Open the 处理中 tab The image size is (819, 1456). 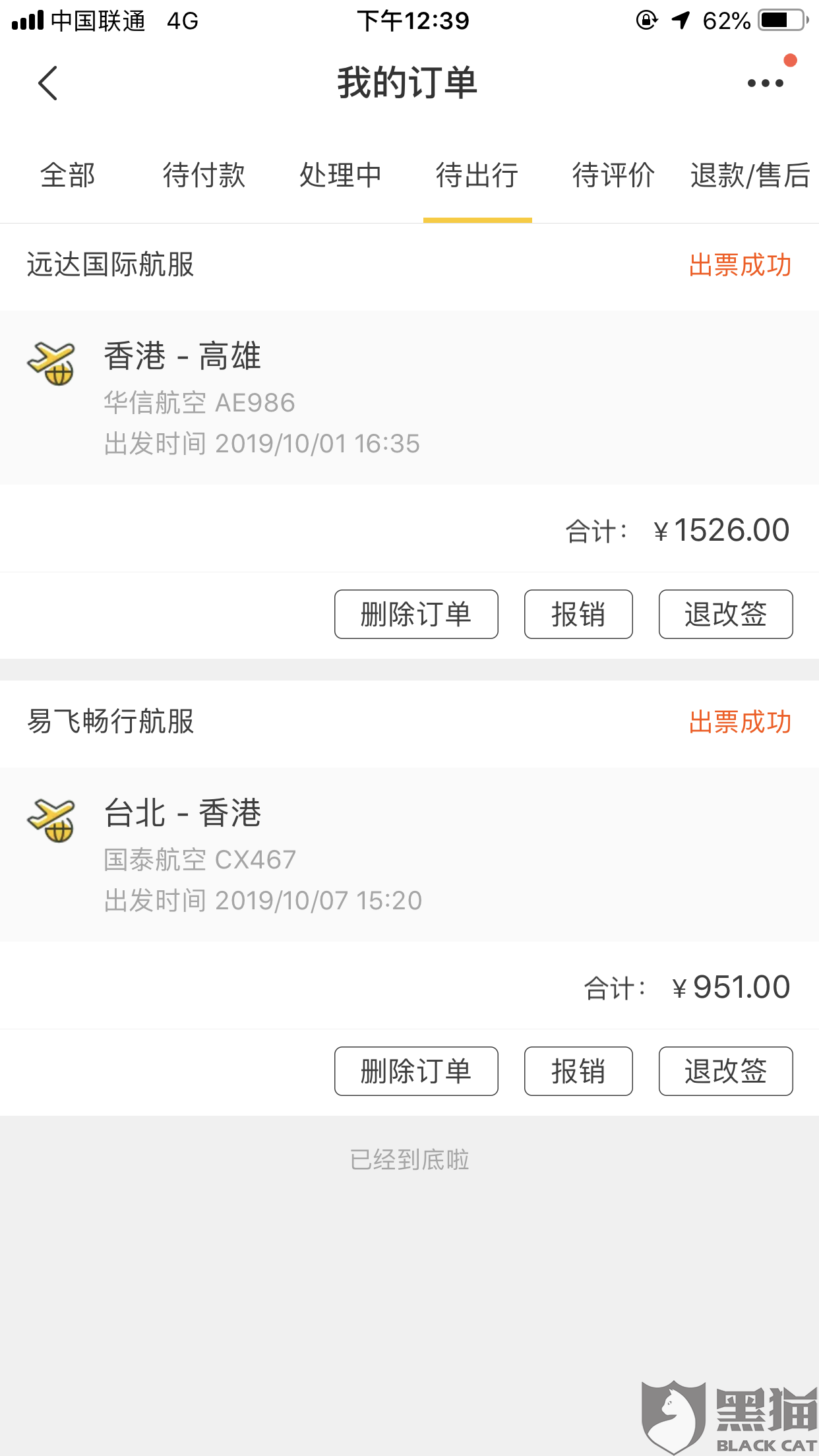(341, 175)
